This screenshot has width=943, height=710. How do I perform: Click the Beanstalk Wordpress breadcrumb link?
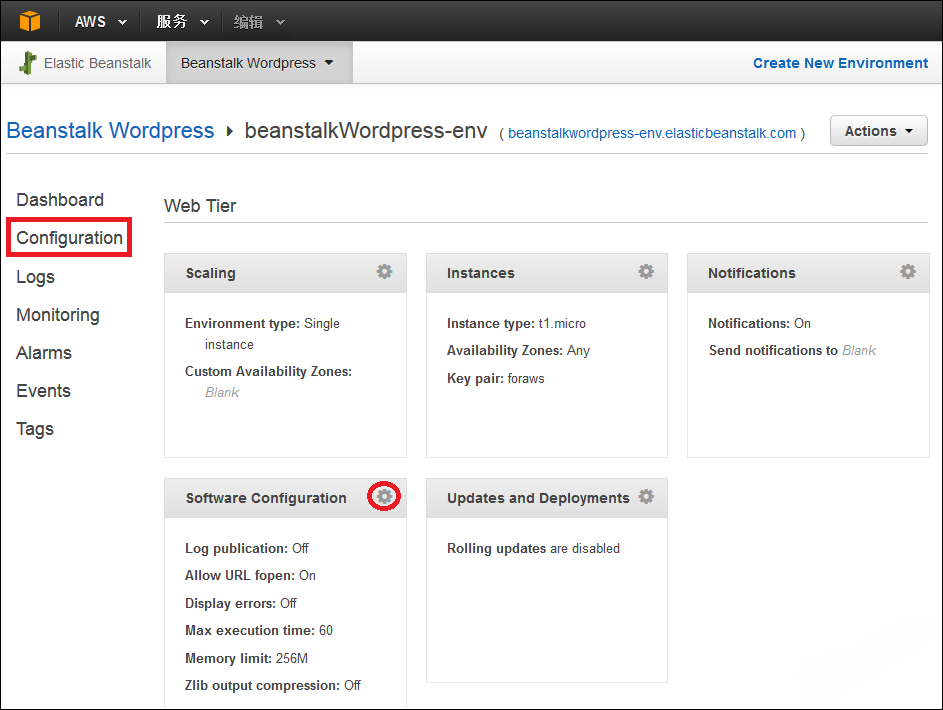(110, 131)
